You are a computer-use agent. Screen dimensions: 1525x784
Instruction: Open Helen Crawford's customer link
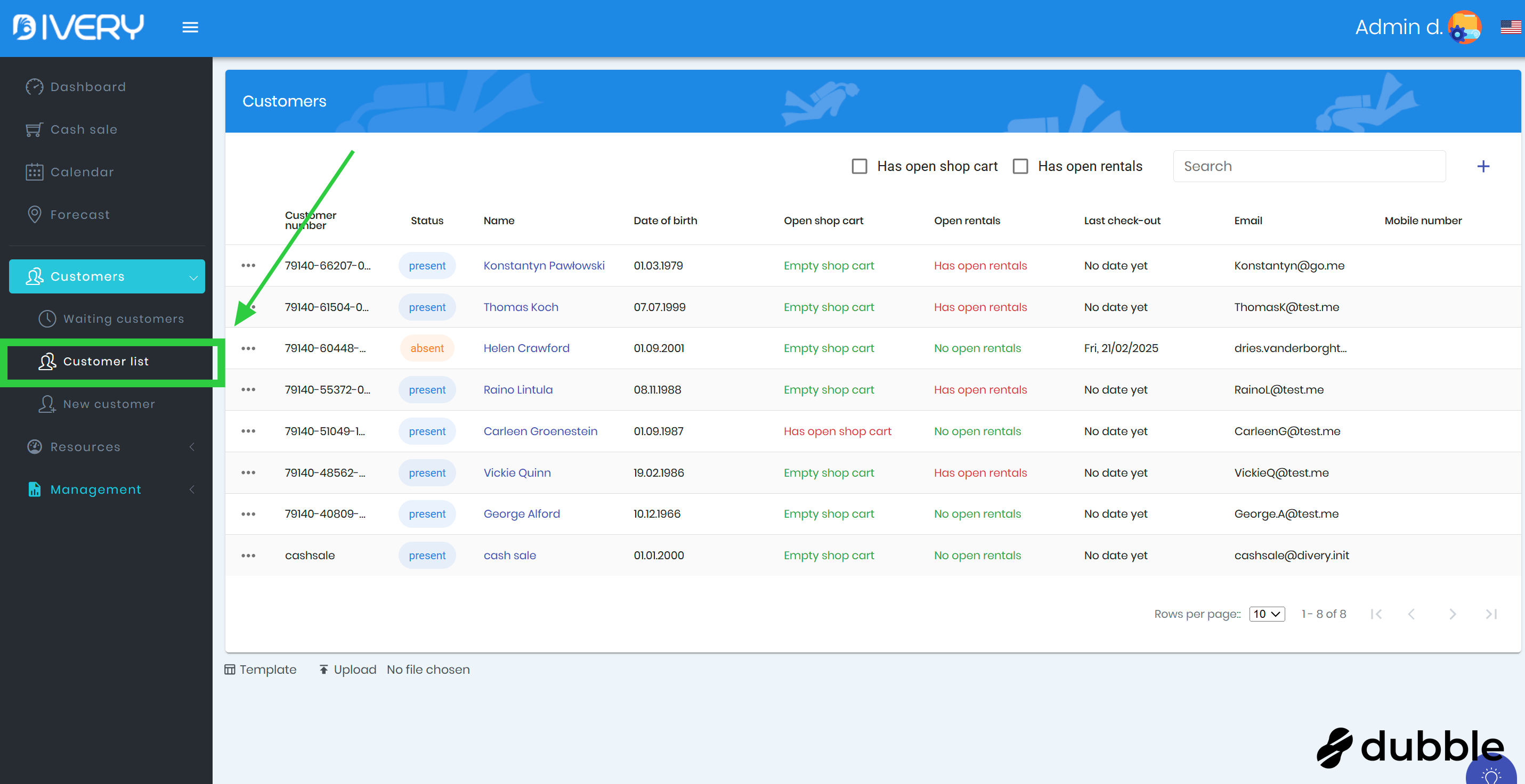point(526,348)
